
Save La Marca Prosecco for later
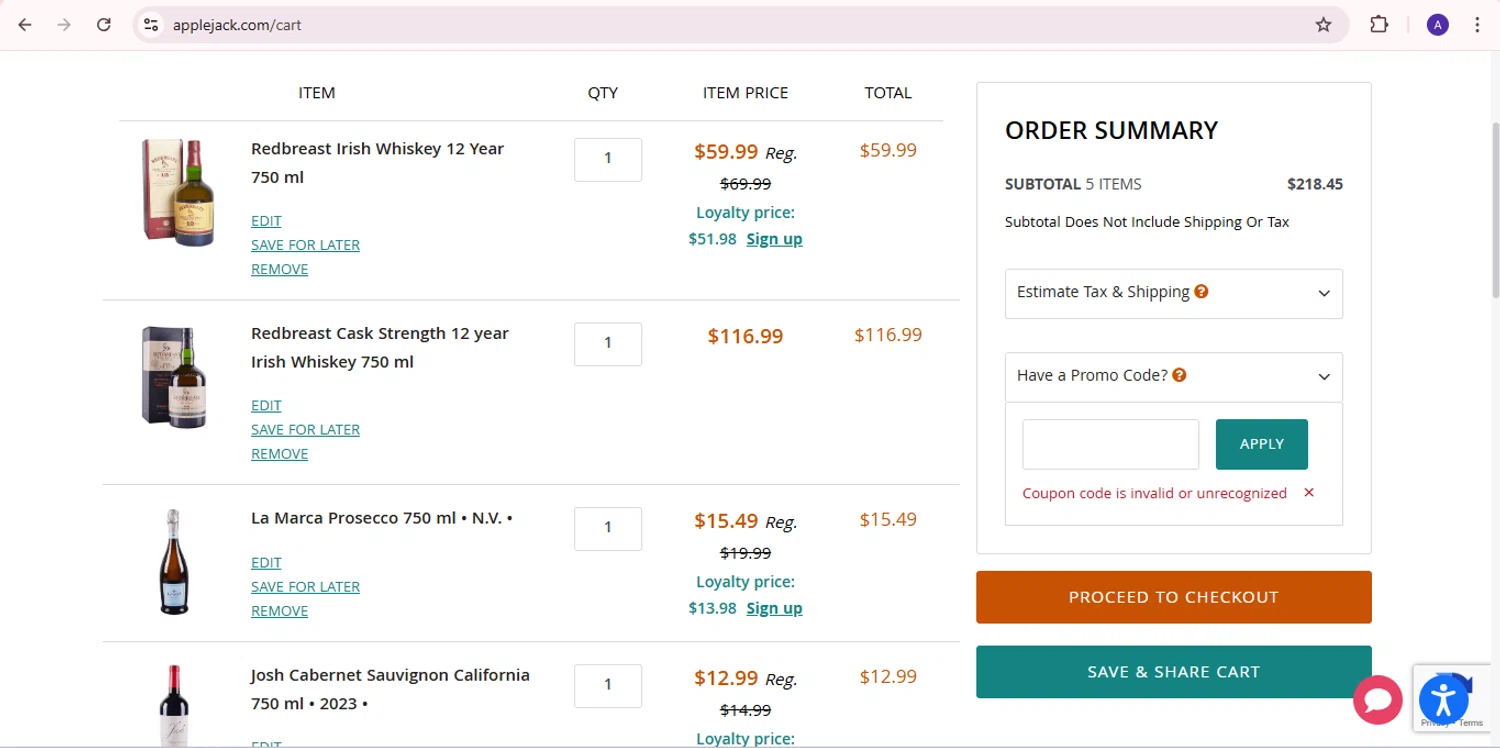[305, 587]
